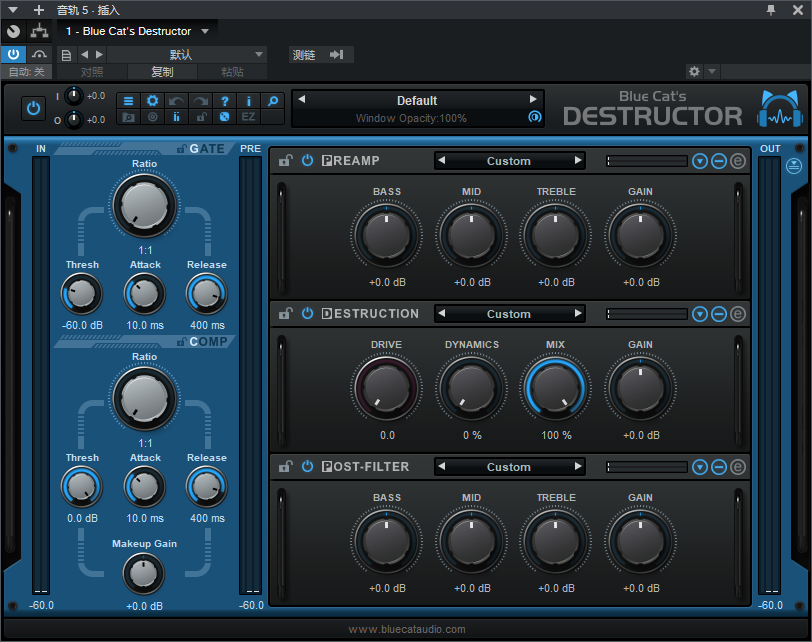Toggle PREAMP section power button
This screenshot has height=642, width=812.
click(x=308, y=160)
